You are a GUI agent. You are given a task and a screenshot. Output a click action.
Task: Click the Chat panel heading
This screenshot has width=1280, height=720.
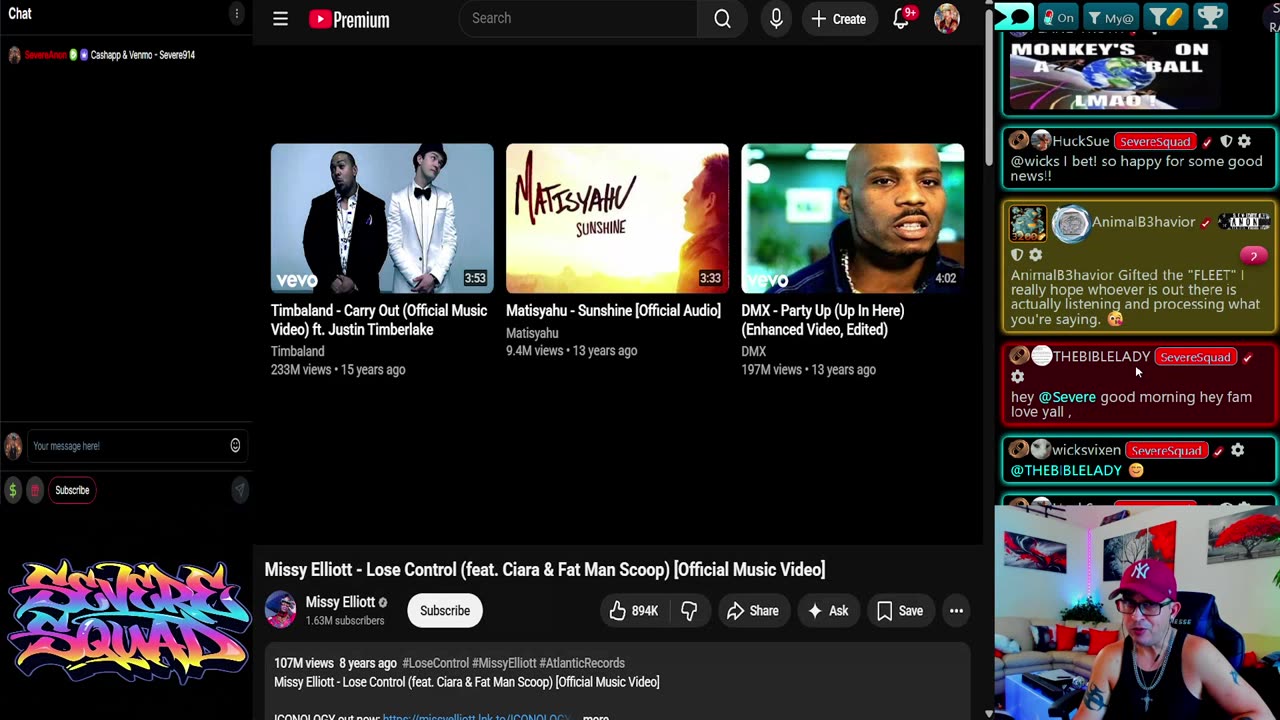point(20,14)
